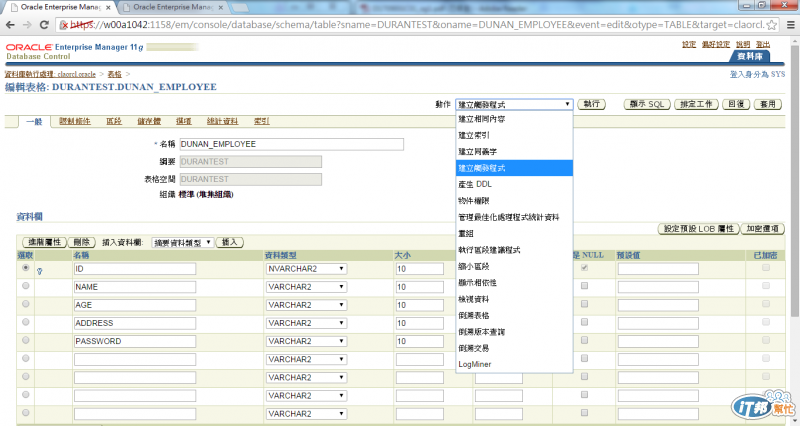Image resolution: width=800 pixels, height=426 pixels.
Task: Choose 建立索引 from the action list
Action: click(514, 135)
